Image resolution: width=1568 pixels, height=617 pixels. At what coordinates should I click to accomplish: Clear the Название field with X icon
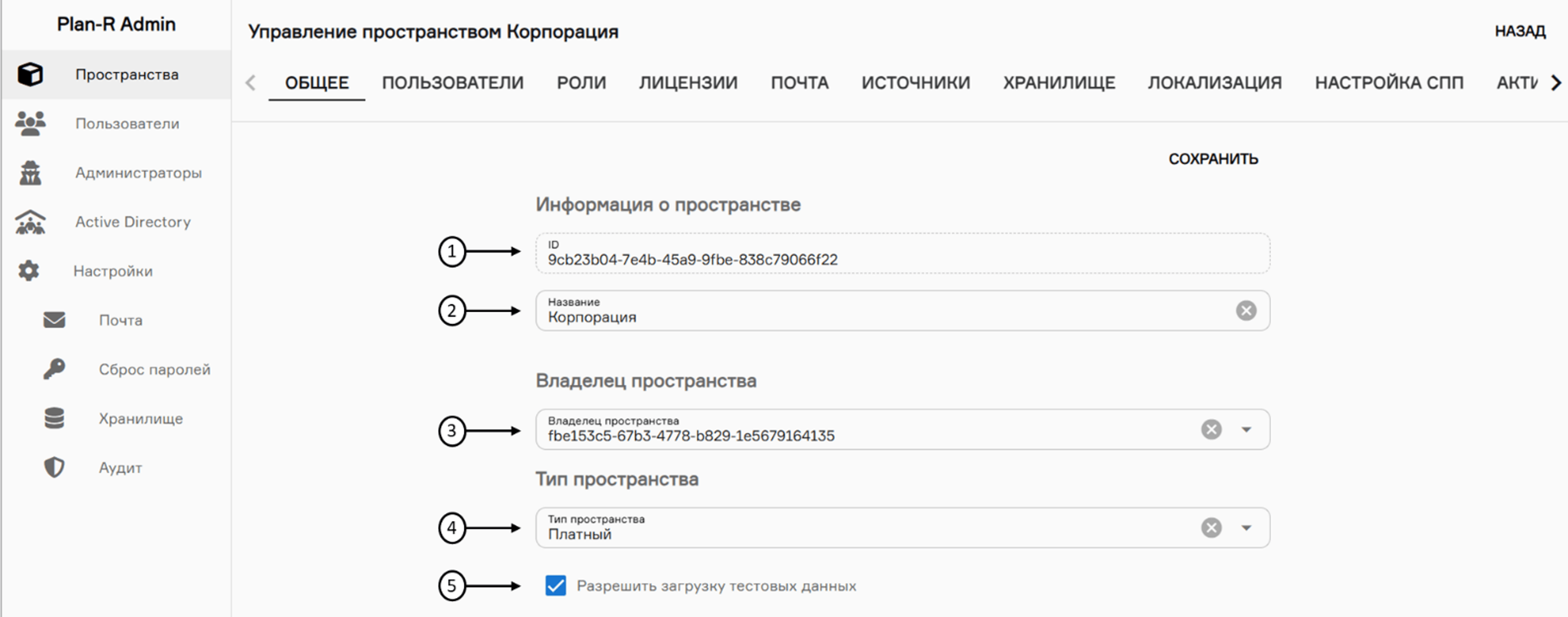coord(1246,311)
